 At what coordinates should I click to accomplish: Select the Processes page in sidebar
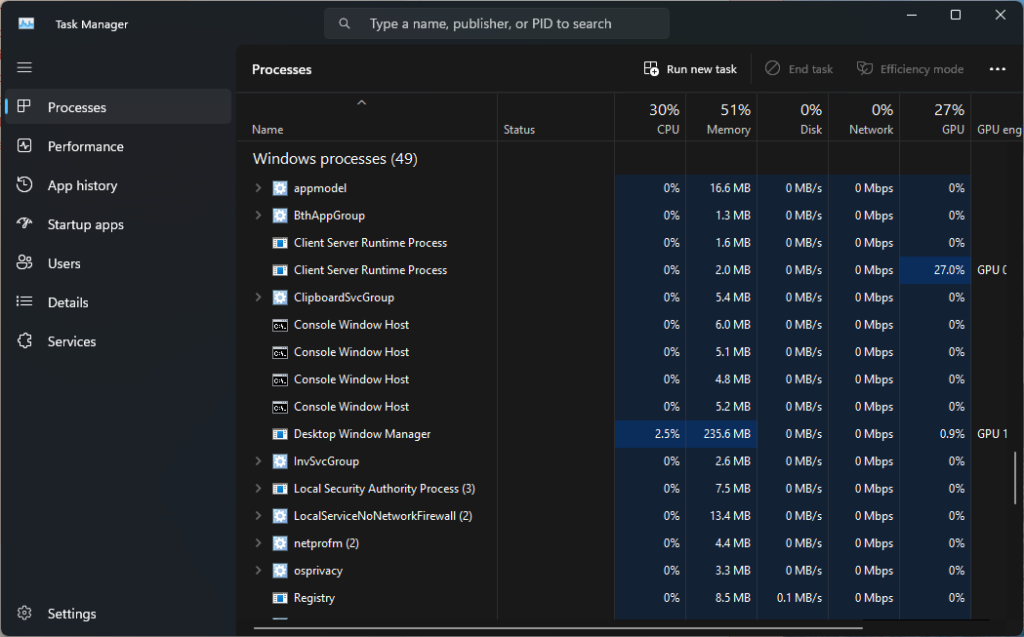click(76, 107)
